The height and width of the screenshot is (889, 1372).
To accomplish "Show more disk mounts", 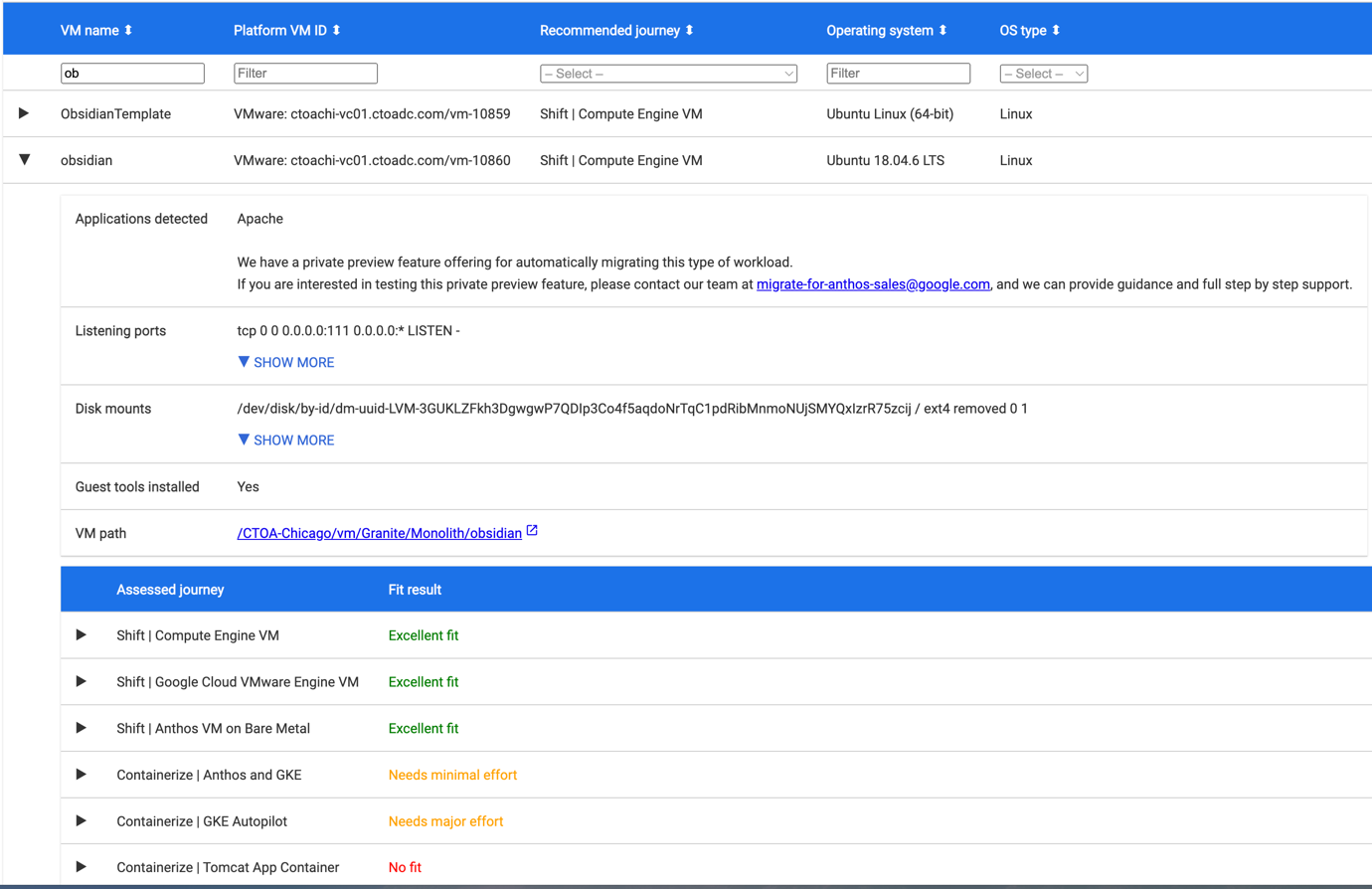I will coord(286,440).
